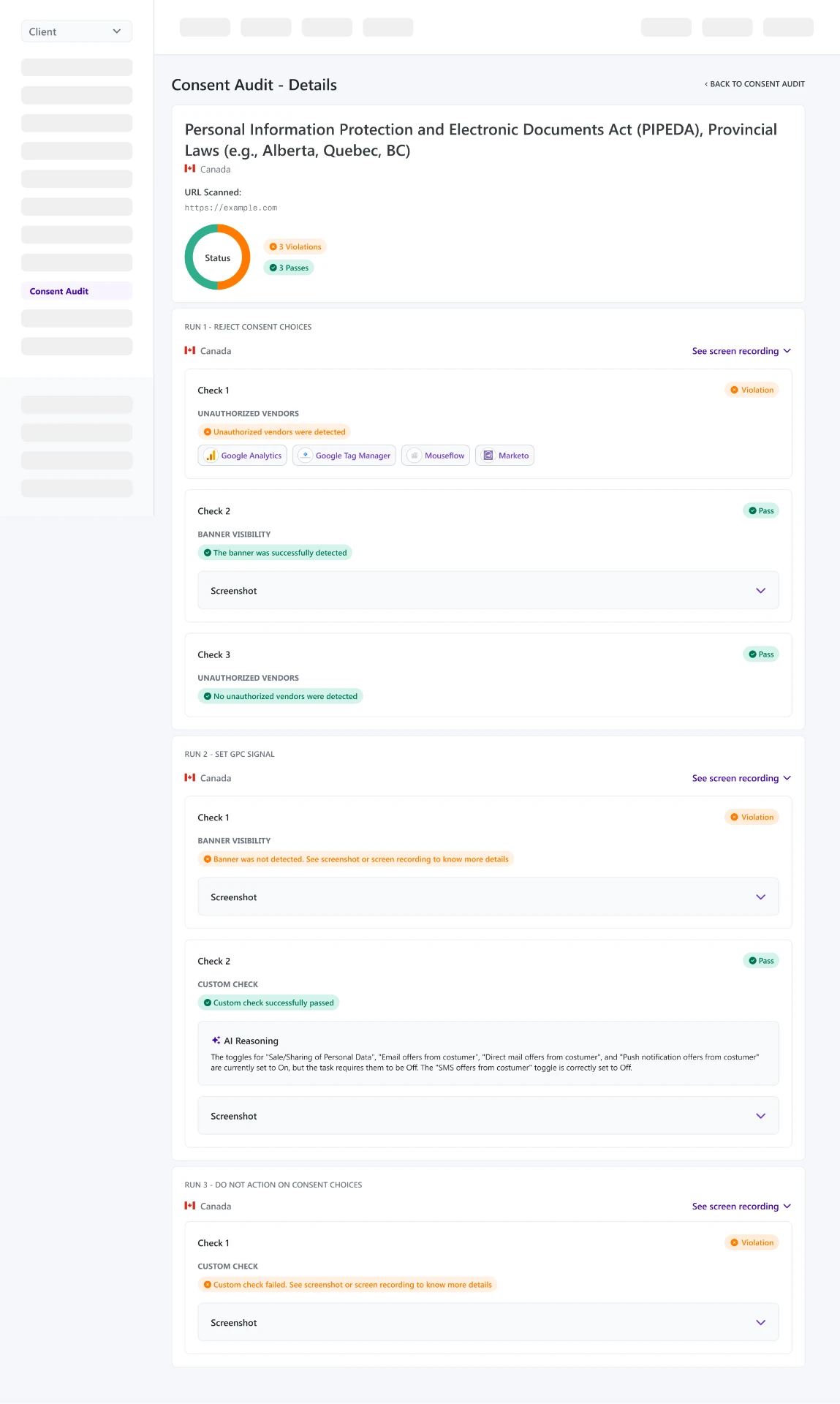The image size is (840, 1404).
Task: Click the Google Tag Manager vendor icon
Action: tap(306, 456)
